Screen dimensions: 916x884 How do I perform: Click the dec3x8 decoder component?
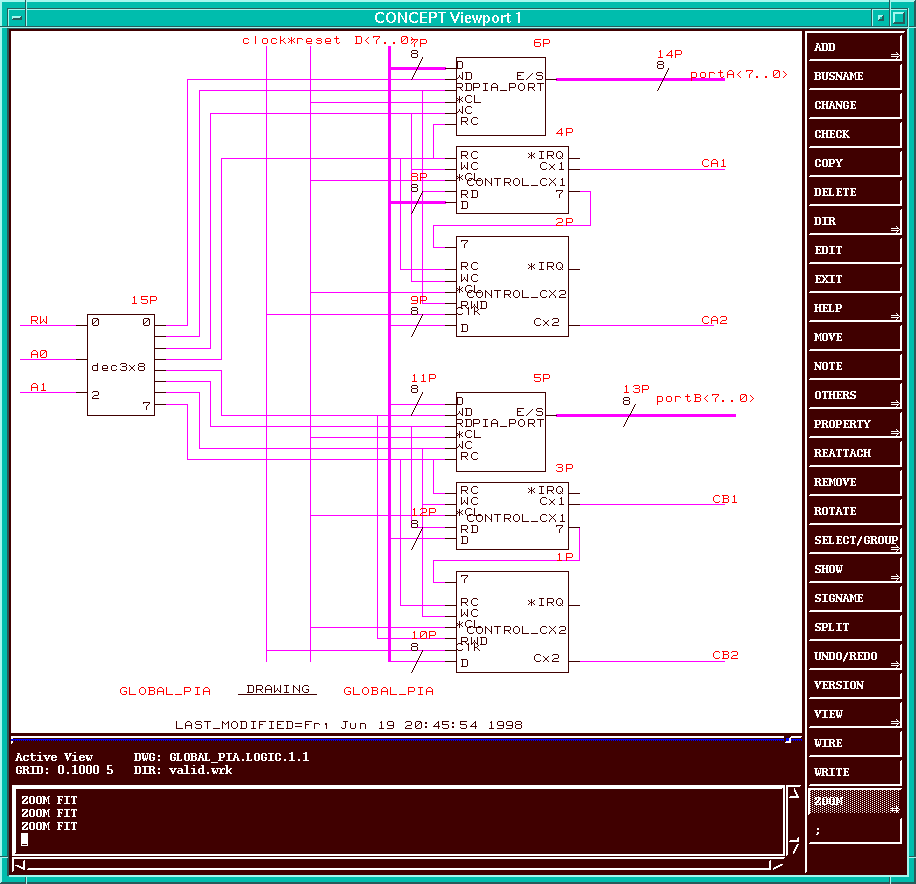click(x=120, y=366)
